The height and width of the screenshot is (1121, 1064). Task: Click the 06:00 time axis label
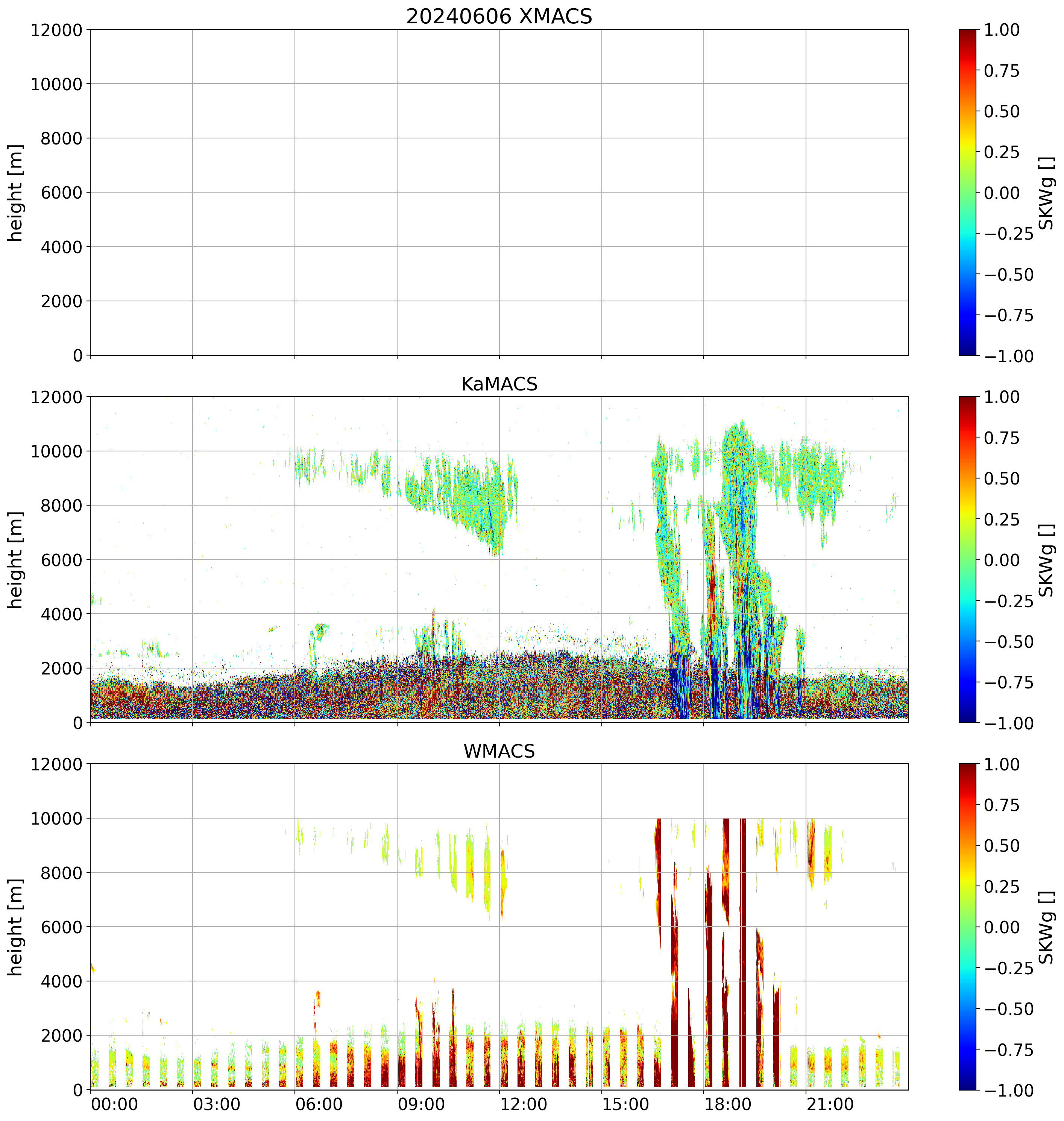pos(319,1104)
